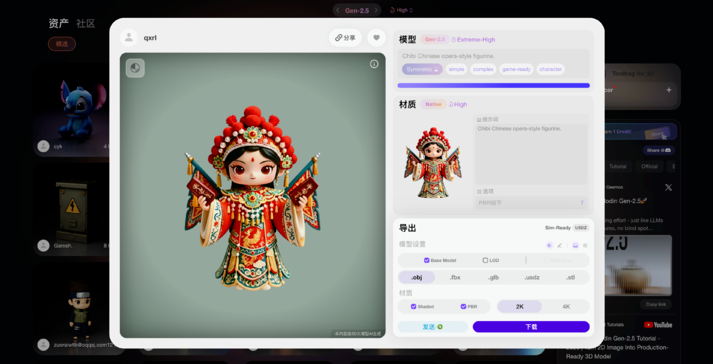Image resolution: width=713 pixels, height=364 pixels.
Task: Uncheck the Shaded material checkbox
Action: click(x=413, y=306)
